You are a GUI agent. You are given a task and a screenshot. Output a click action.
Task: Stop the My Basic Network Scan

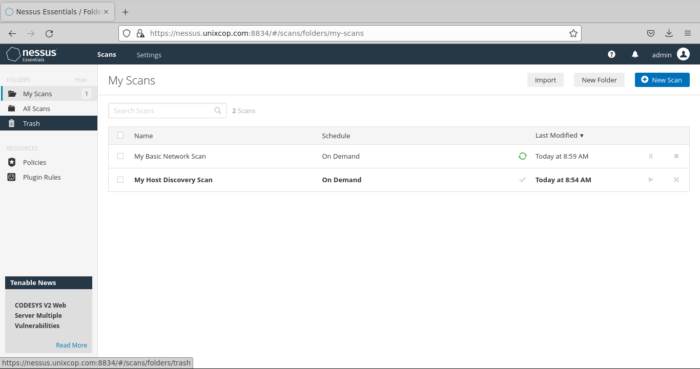[x=676, y=156]
